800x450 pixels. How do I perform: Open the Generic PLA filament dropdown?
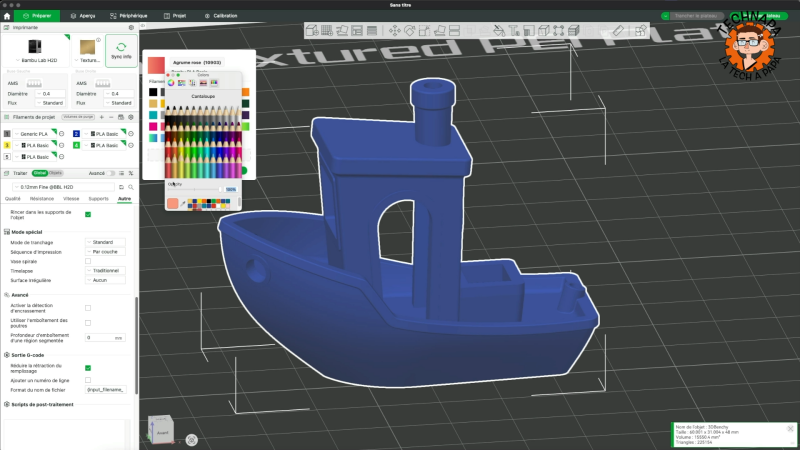(34, 134)
